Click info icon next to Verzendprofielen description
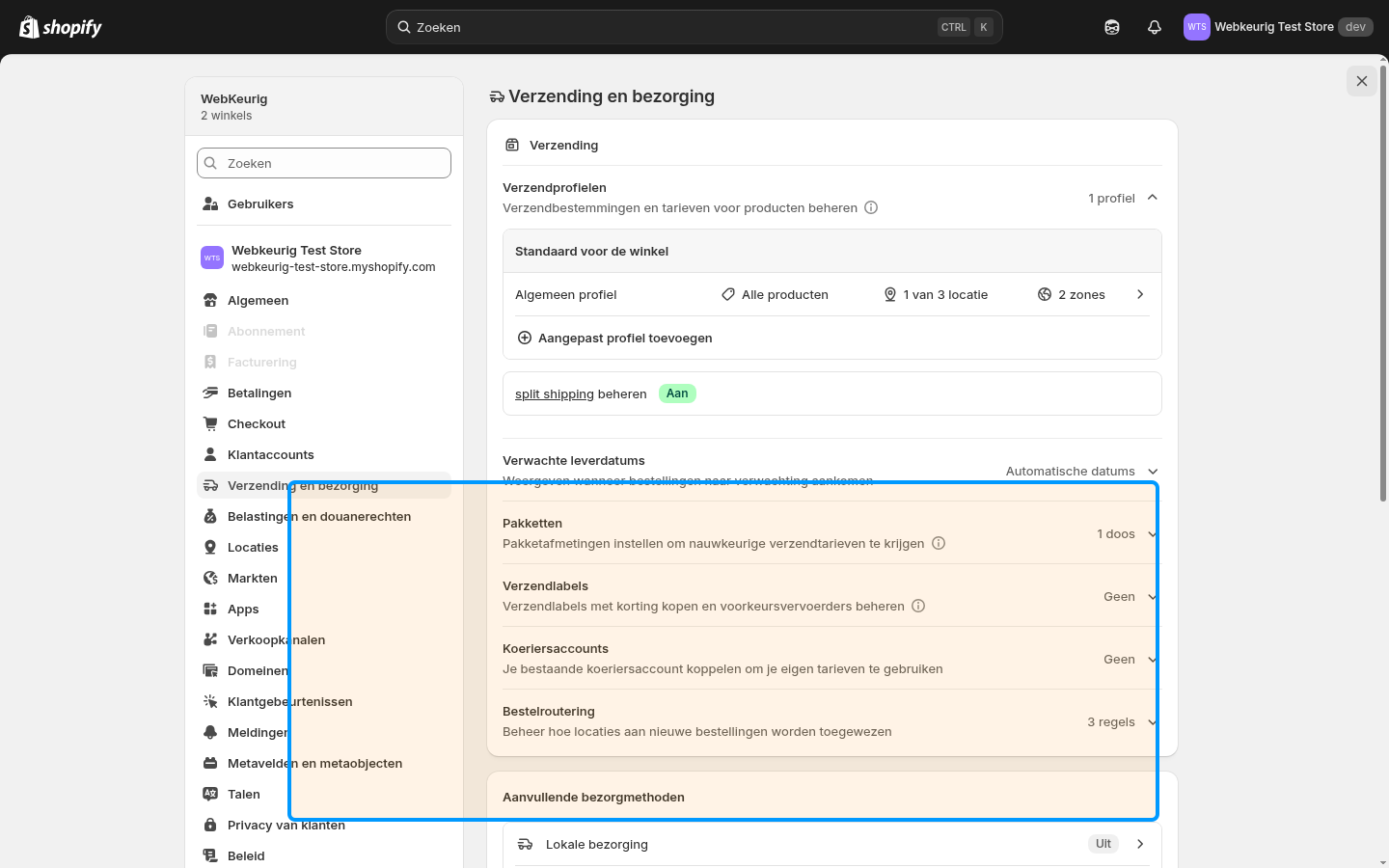This screenshot has width=1389, height=868. pyautogui.click(x=871, y=207)
